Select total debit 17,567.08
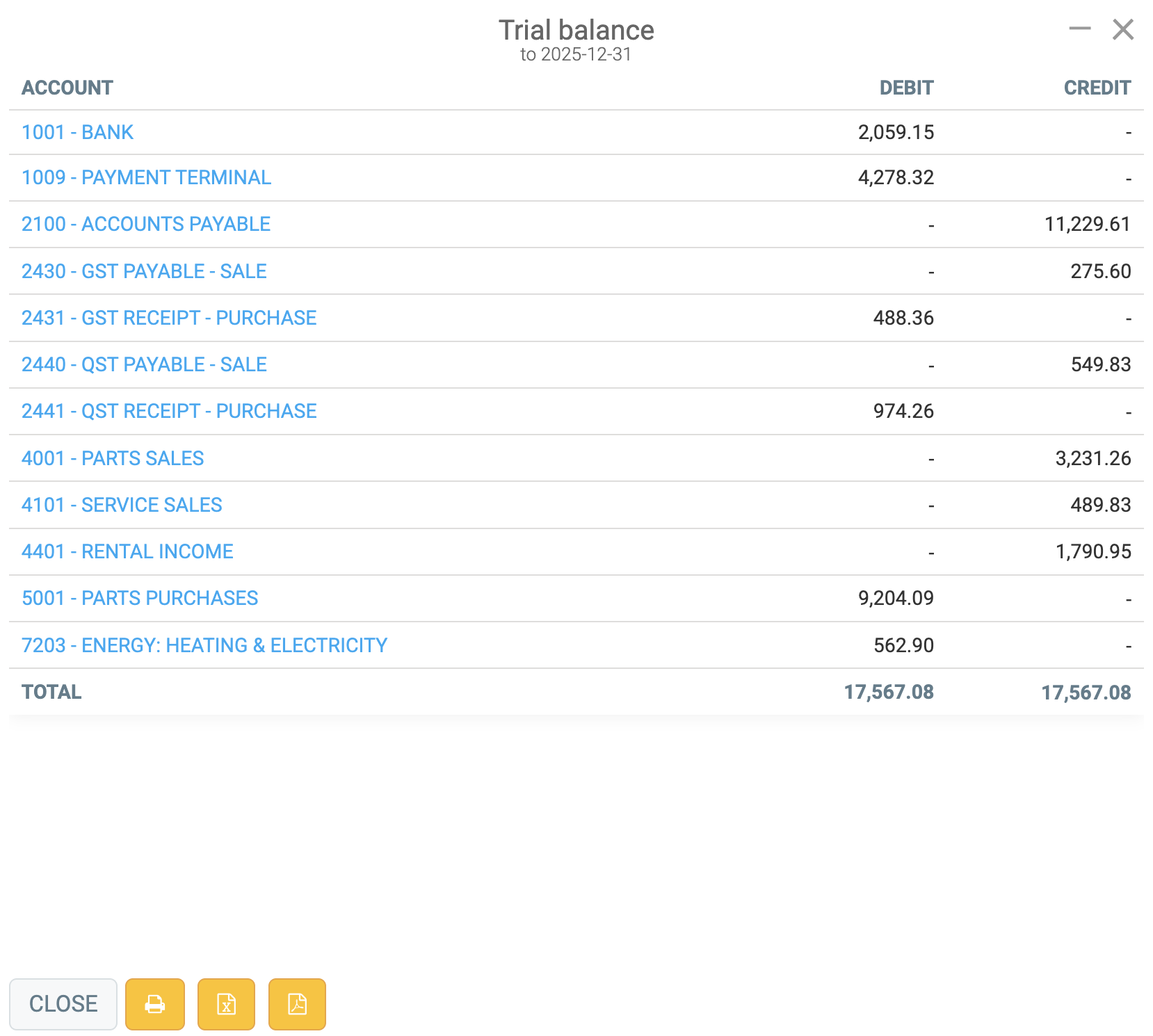The width and height of the screenshot is (1153, 1036). (889, 692)
